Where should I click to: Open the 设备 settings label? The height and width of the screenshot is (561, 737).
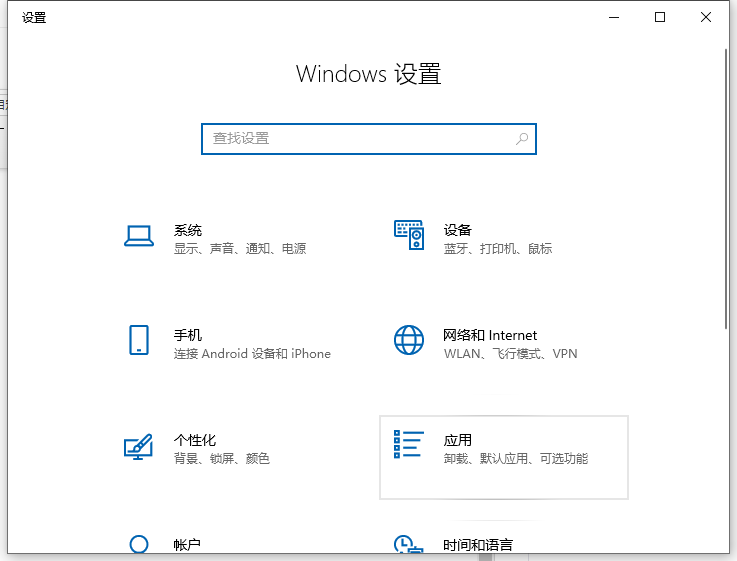pos(458,230)
